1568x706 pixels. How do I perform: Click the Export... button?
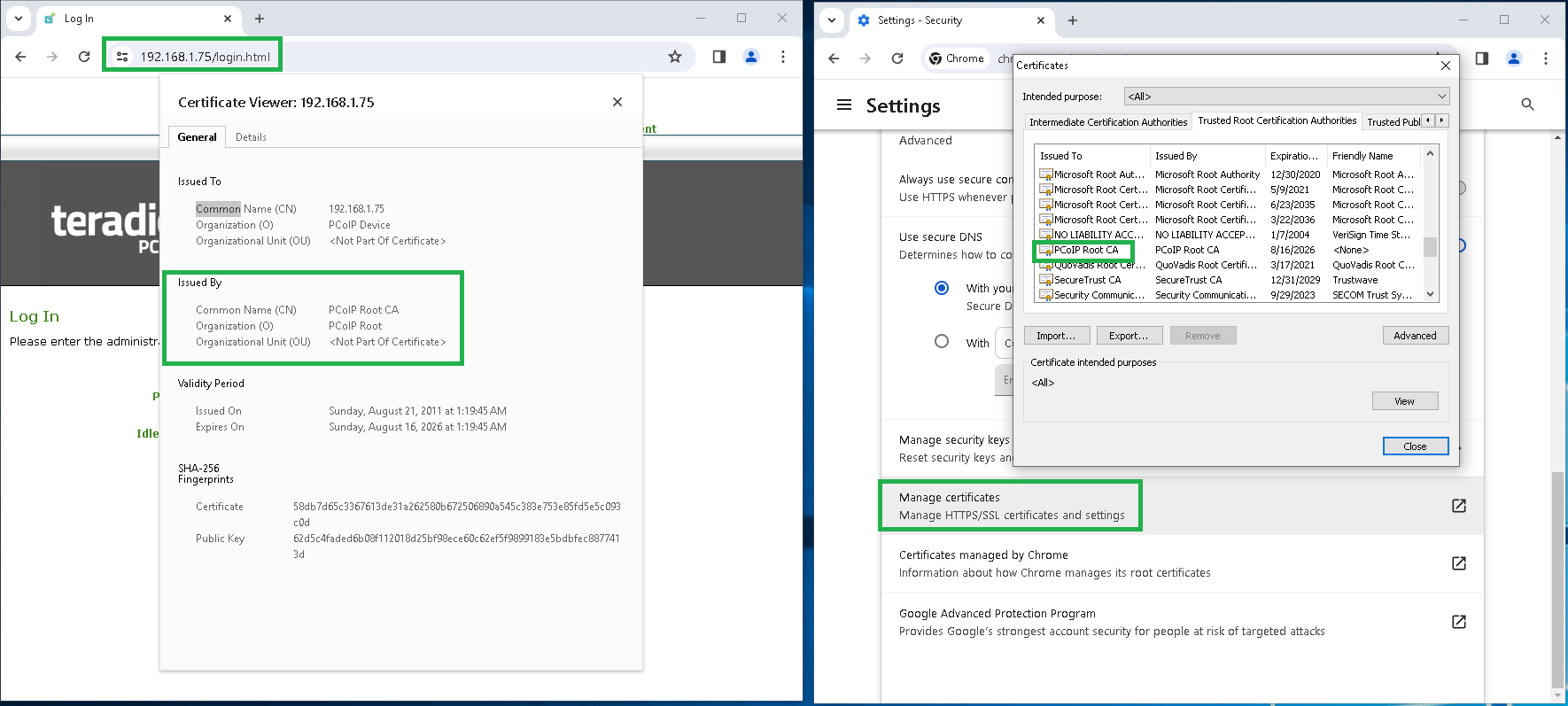1129,336
